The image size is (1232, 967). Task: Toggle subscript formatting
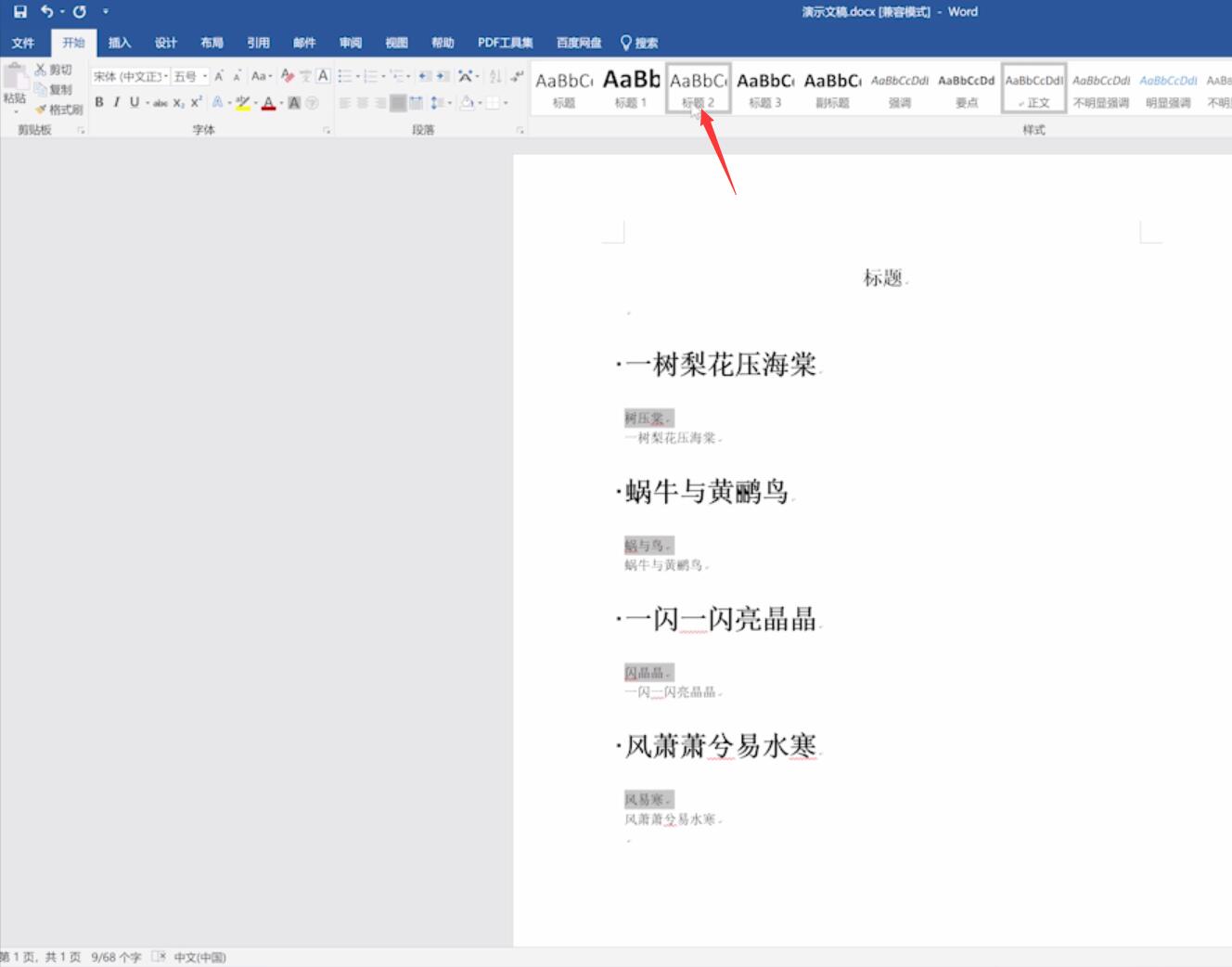[178, 102]
